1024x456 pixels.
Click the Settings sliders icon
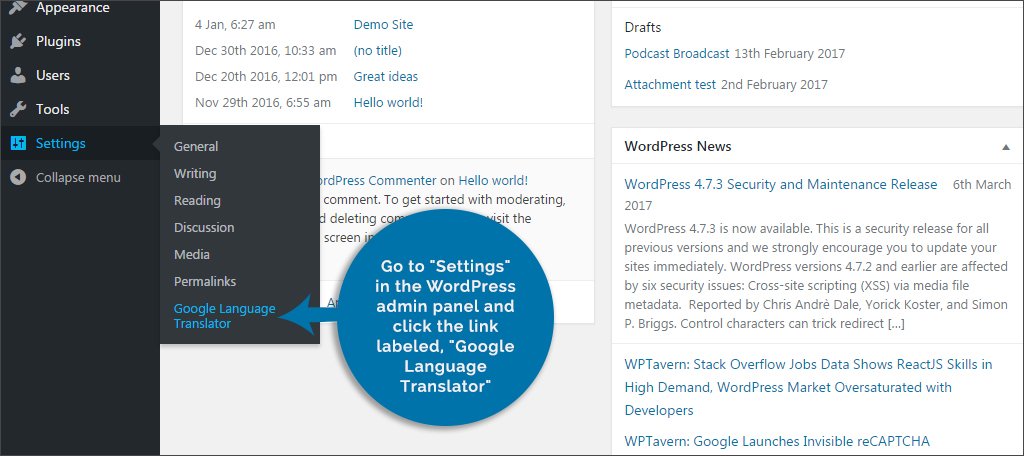click(18, 143)
